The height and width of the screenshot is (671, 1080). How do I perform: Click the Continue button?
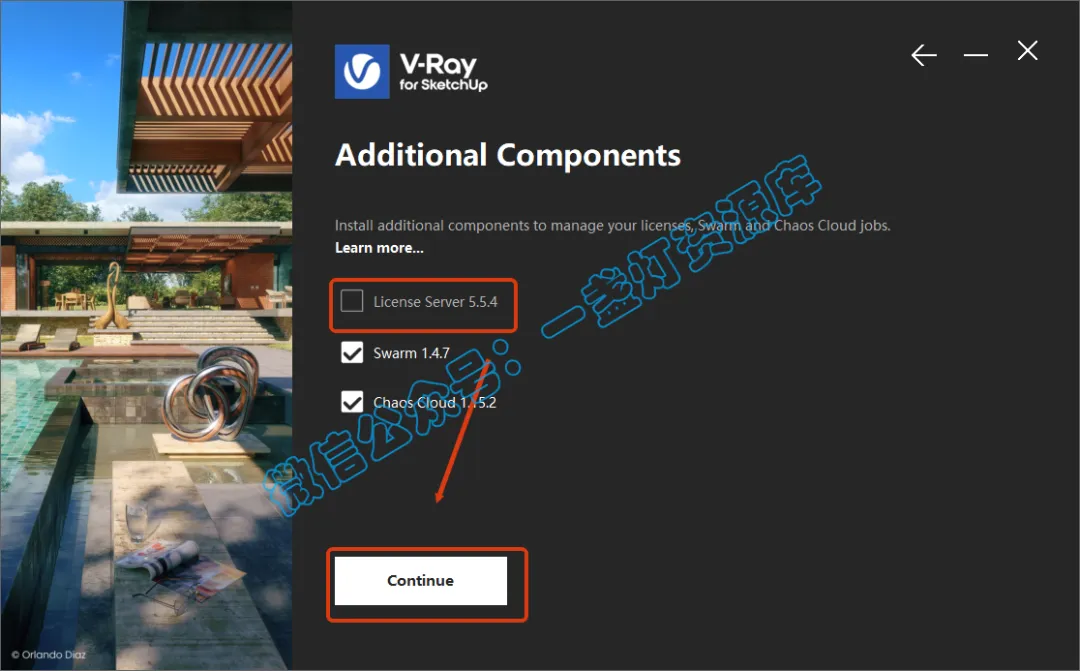420,581
